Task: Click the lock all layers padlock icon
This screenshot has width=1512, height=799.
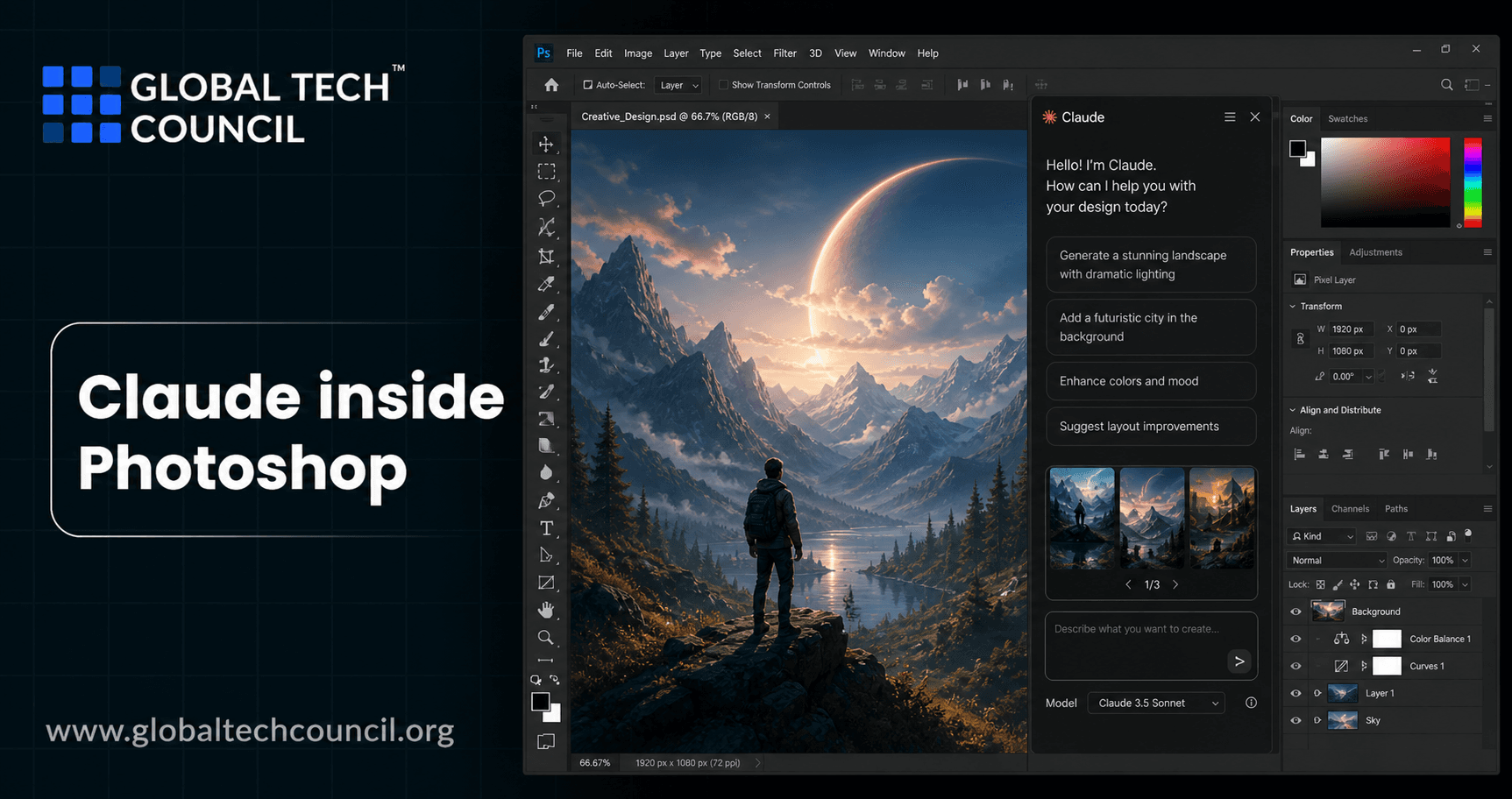Action: tap(1390, 584)
